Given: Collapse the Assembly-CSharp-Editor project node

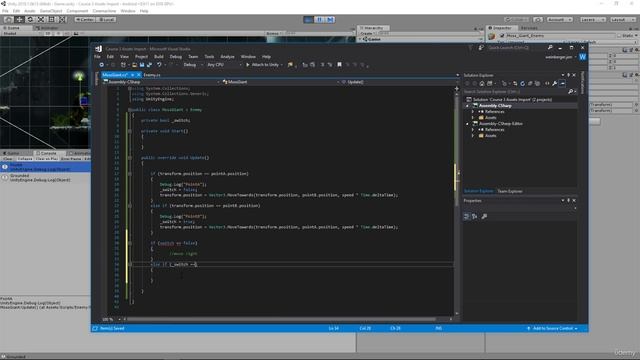Looking at the screenshot, I should [x=468, y=124].
